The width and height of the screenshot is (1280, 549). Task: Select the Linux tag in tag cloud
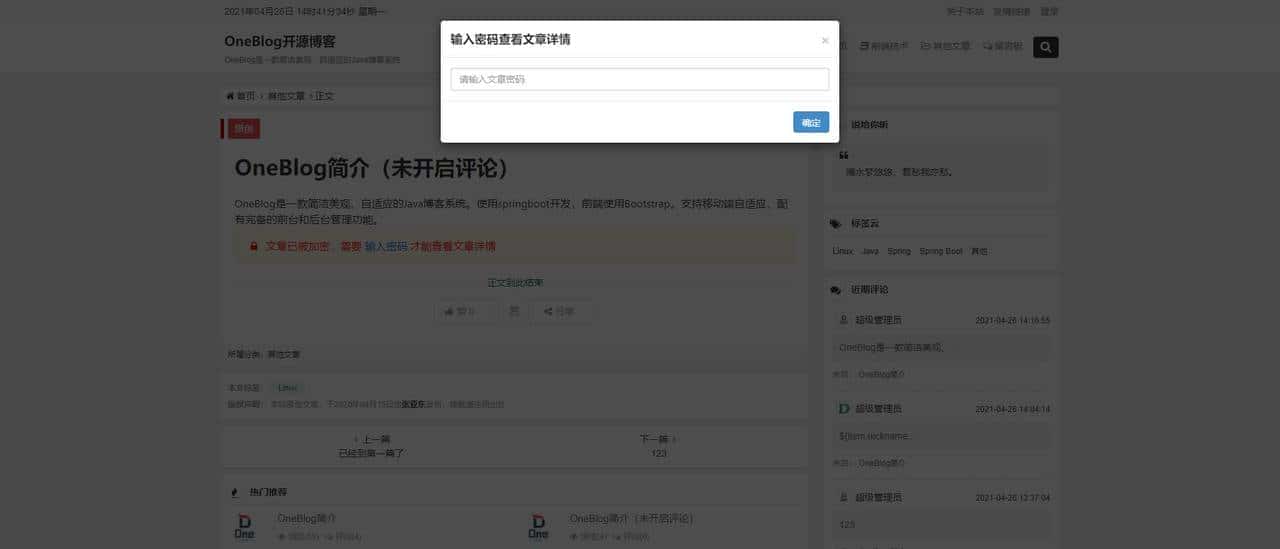coord(842,251)
